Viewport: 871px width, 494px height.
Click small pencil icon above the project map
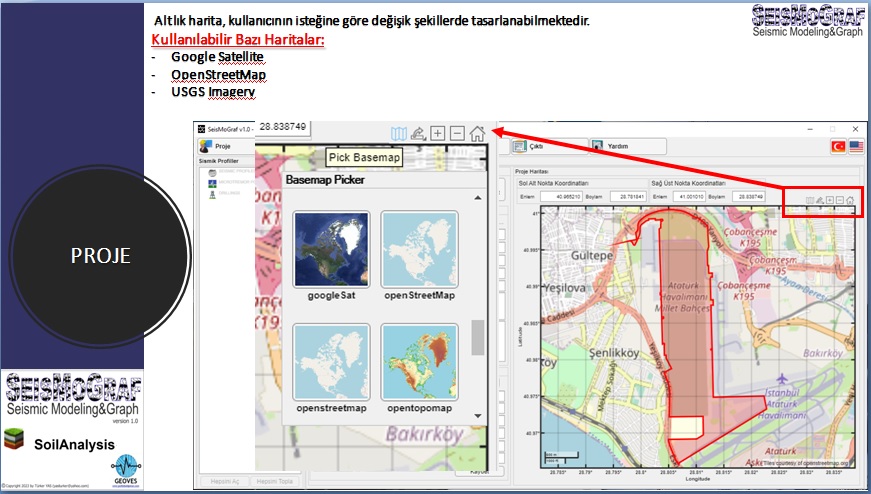(x=820, y=201)
